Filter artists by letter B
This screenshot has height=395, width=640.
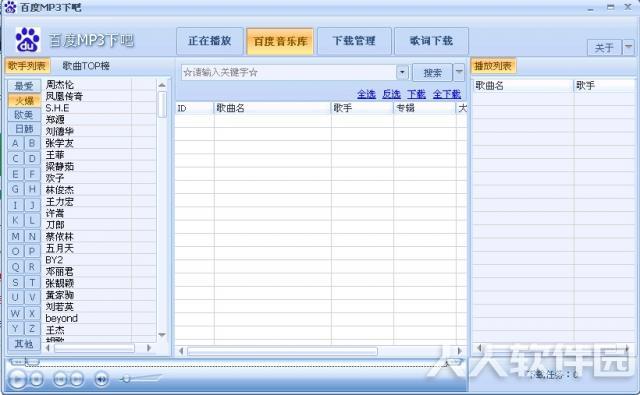coord(32,143)
